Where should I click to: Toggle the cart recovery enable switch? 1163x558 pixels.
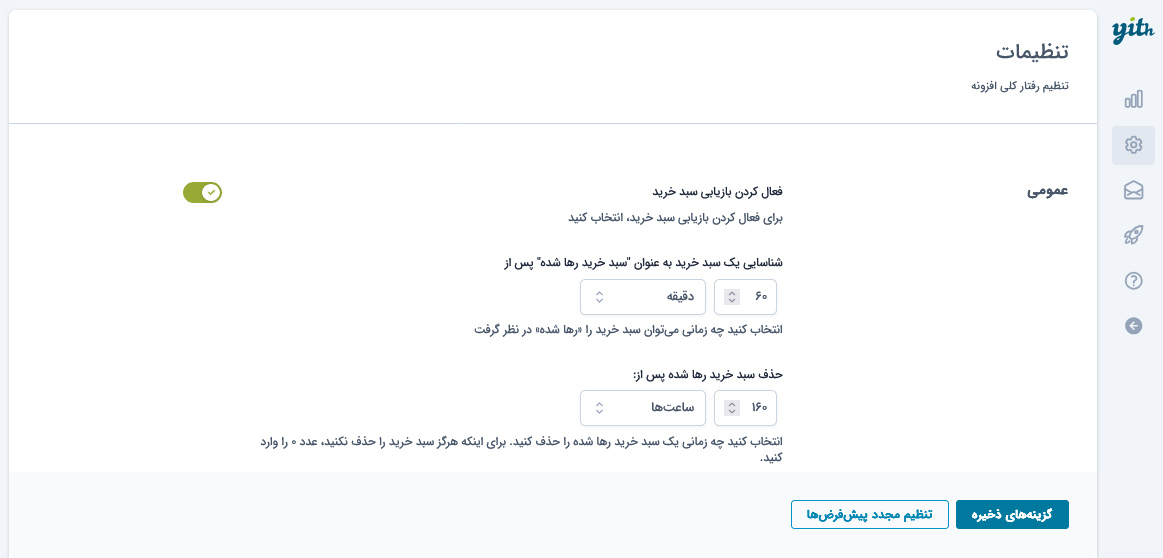coord(202,193)
